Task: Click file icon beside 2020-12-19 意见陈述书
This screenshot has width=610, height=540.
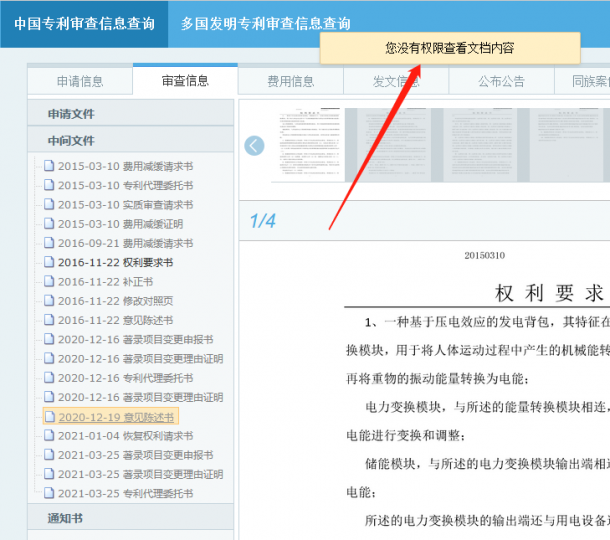Action: 50,416
